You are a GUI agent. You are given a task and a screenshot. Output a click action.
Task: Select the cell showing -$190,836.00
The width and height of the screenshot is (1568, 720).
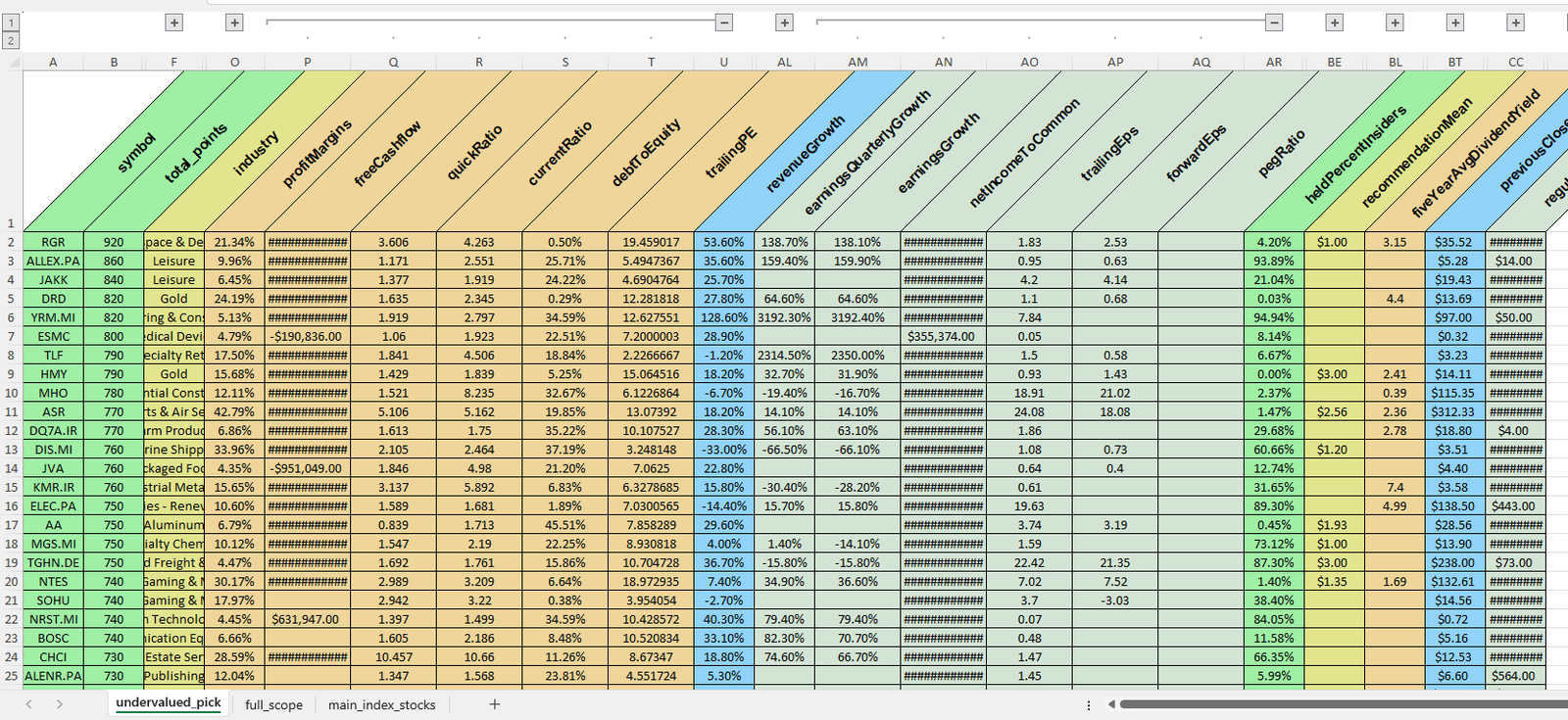click(x=307, y=336)
